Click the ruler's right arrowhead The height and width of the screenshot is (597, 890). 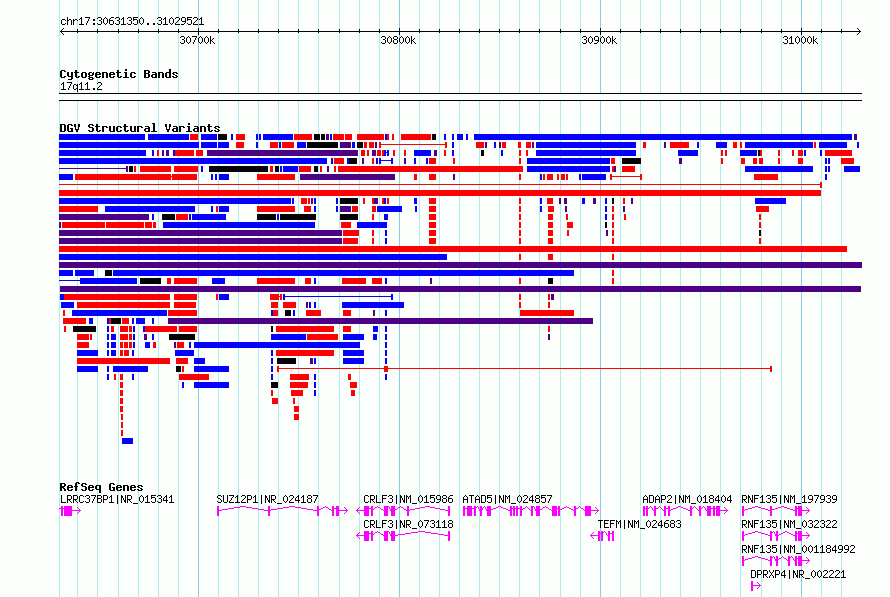[x=859, y=32]
